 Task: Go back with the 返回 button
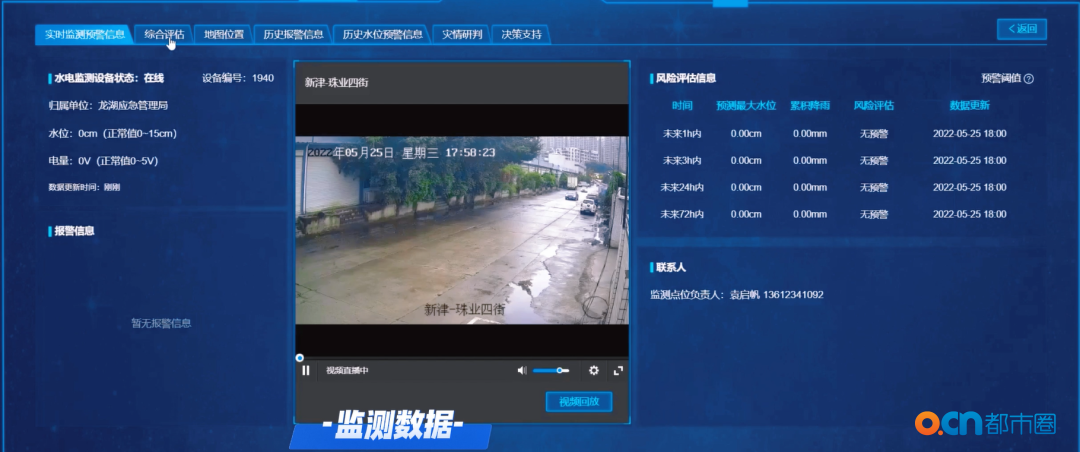pyautogui.click(x=1022, y=29)
